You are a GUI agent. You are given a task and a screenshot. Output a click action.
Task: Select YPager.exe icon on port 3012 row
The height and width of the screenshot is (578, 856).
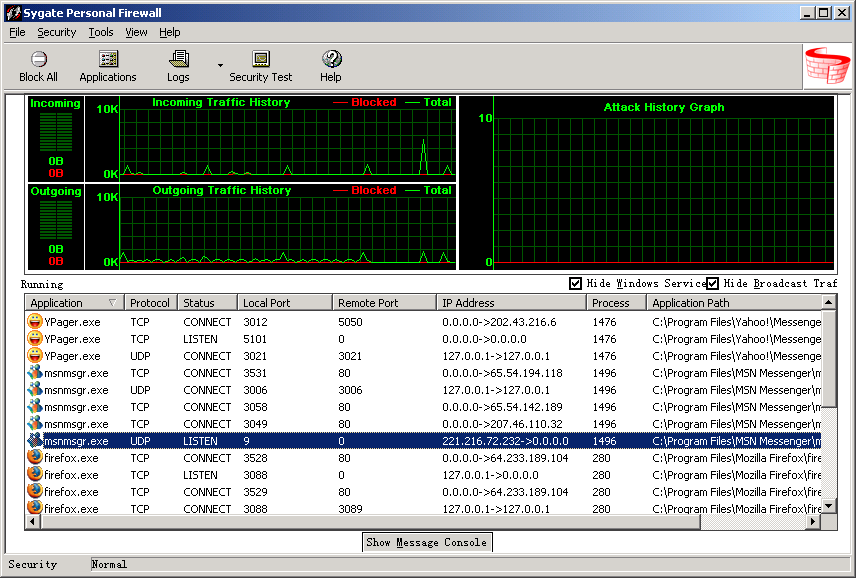pyautogui.click(x=34, y=321)
